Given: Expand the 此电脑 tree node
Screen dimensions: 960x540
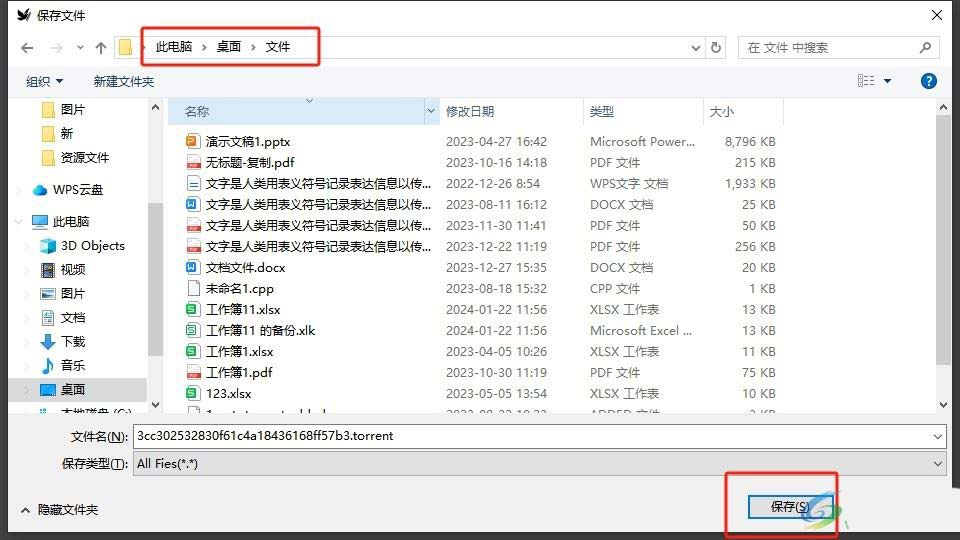Looking at the screenshot, I should click(20, 222).
